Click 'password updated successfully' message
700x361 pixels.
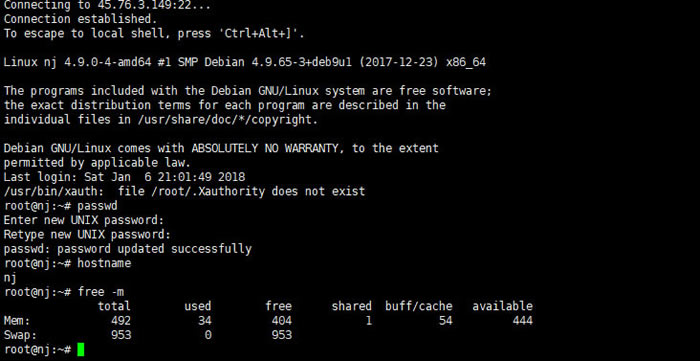coord(154,249)
